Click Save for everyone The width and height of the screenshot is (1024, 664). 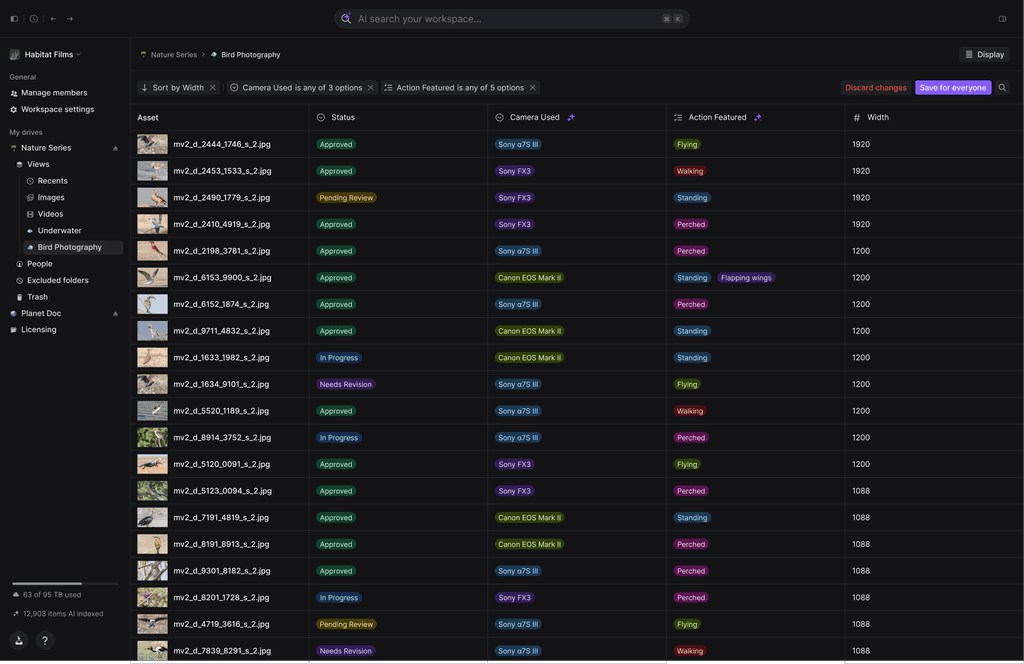click(953, 87)
